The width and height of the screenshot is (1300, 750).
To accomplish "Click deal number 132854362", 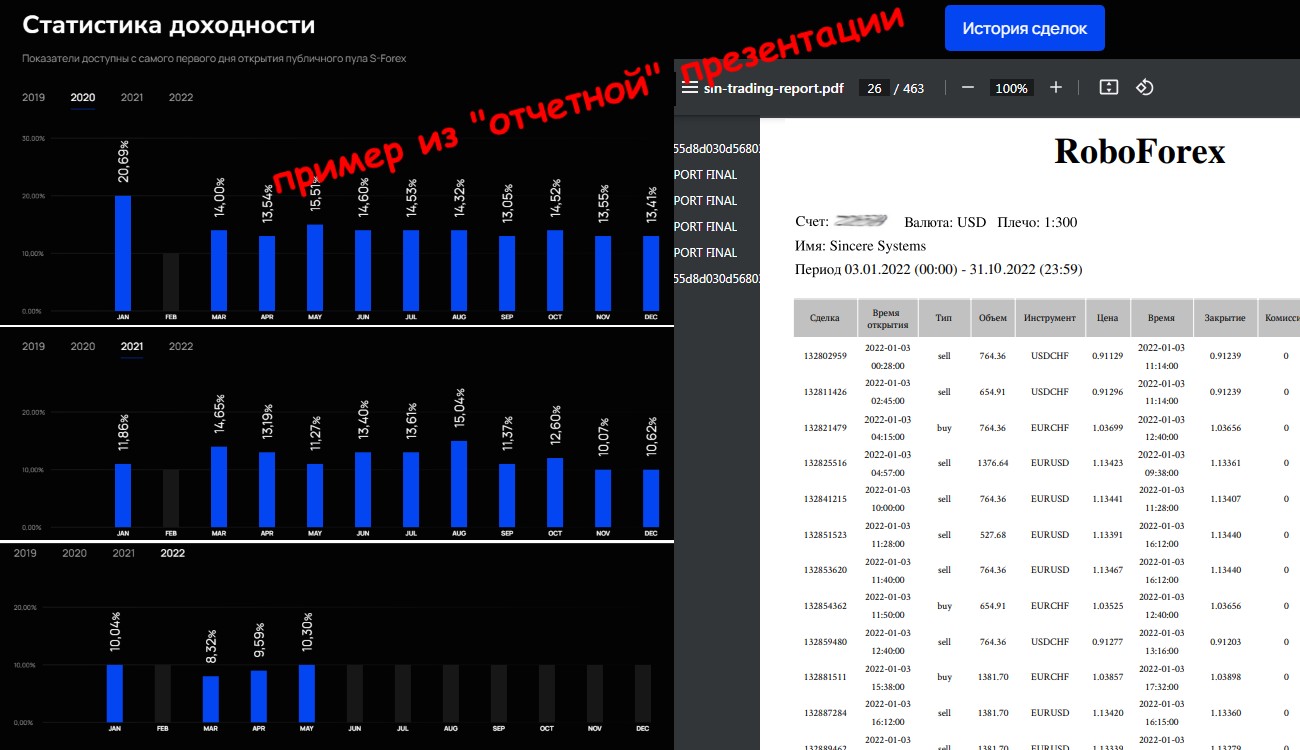I will click(x=825, y=606).
